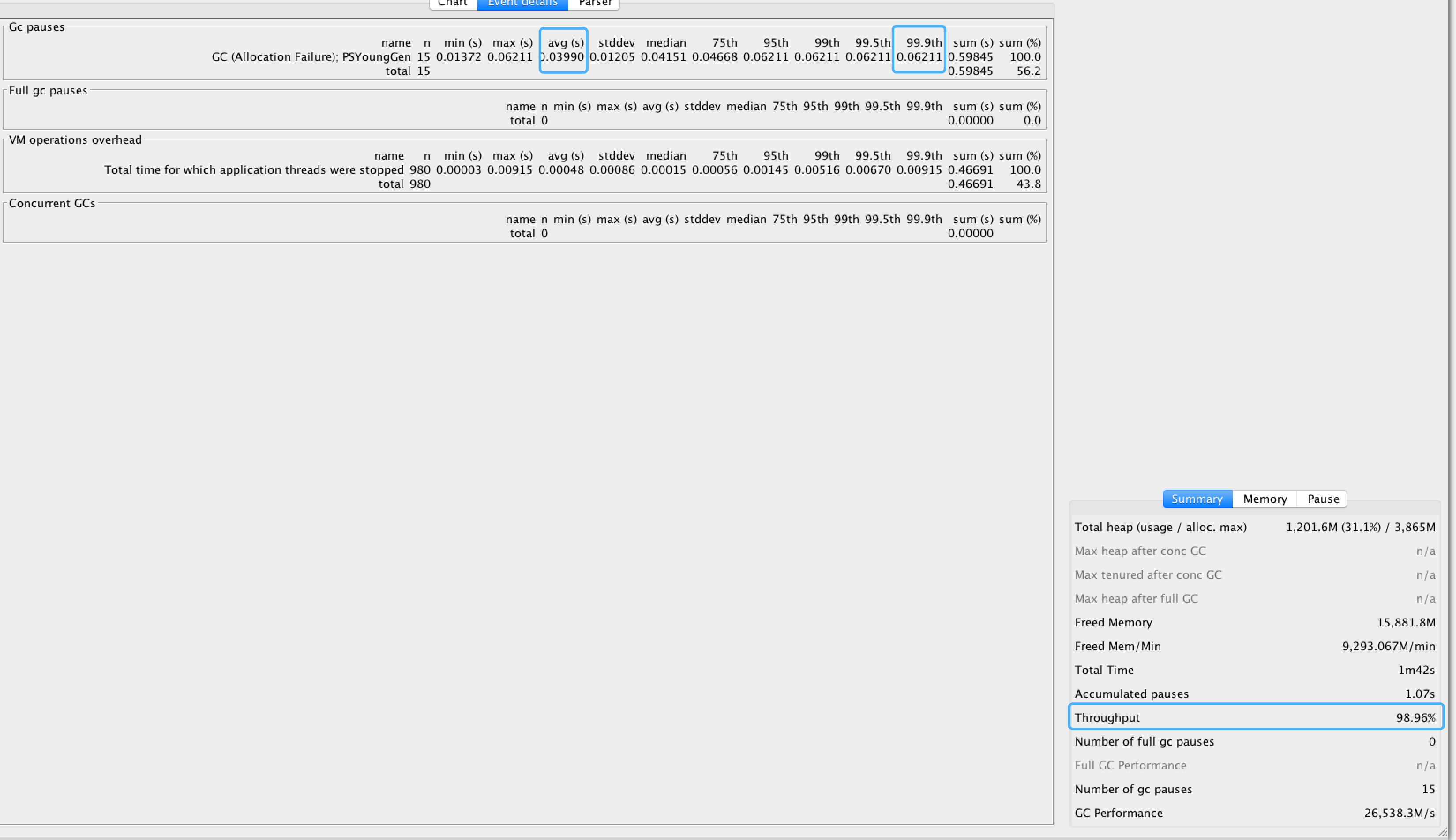
Task: Switch to the Chart tab
Action: click(452, 4)
